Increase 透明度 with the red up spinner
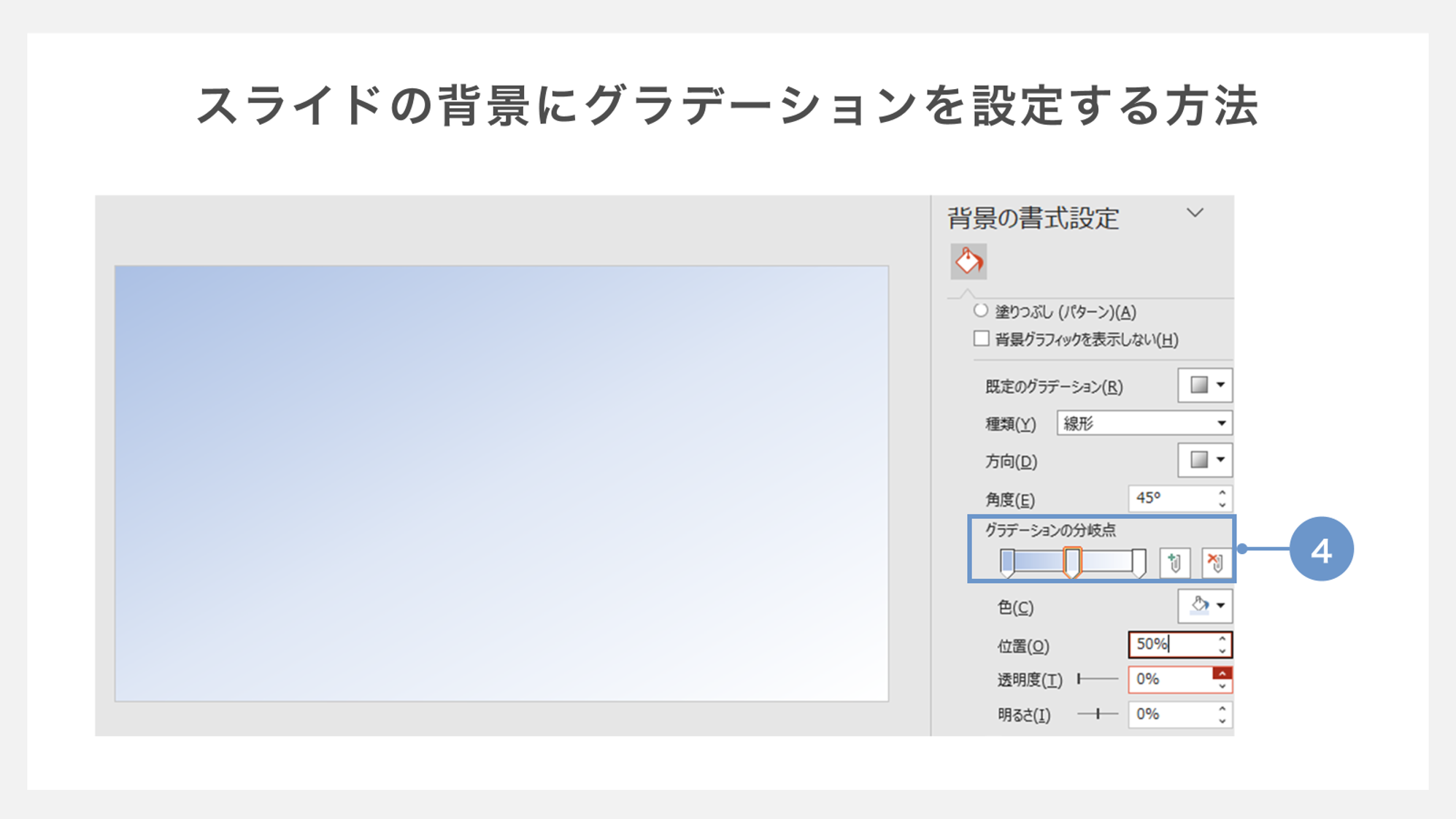 point(1222,673)
